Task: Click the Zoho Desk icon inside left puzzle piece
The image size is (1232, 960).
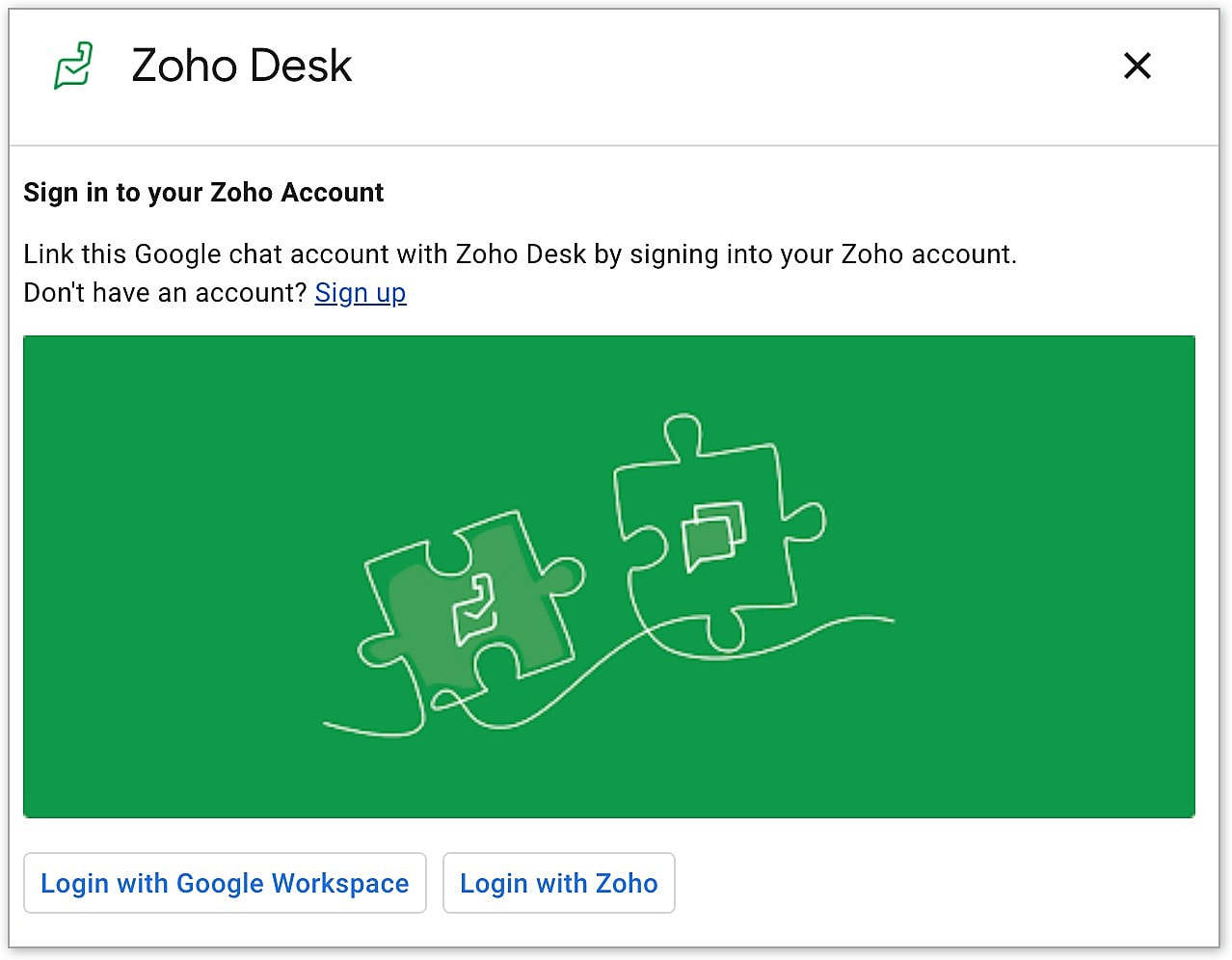Action: pyautogui.click(x=474, y=608)
